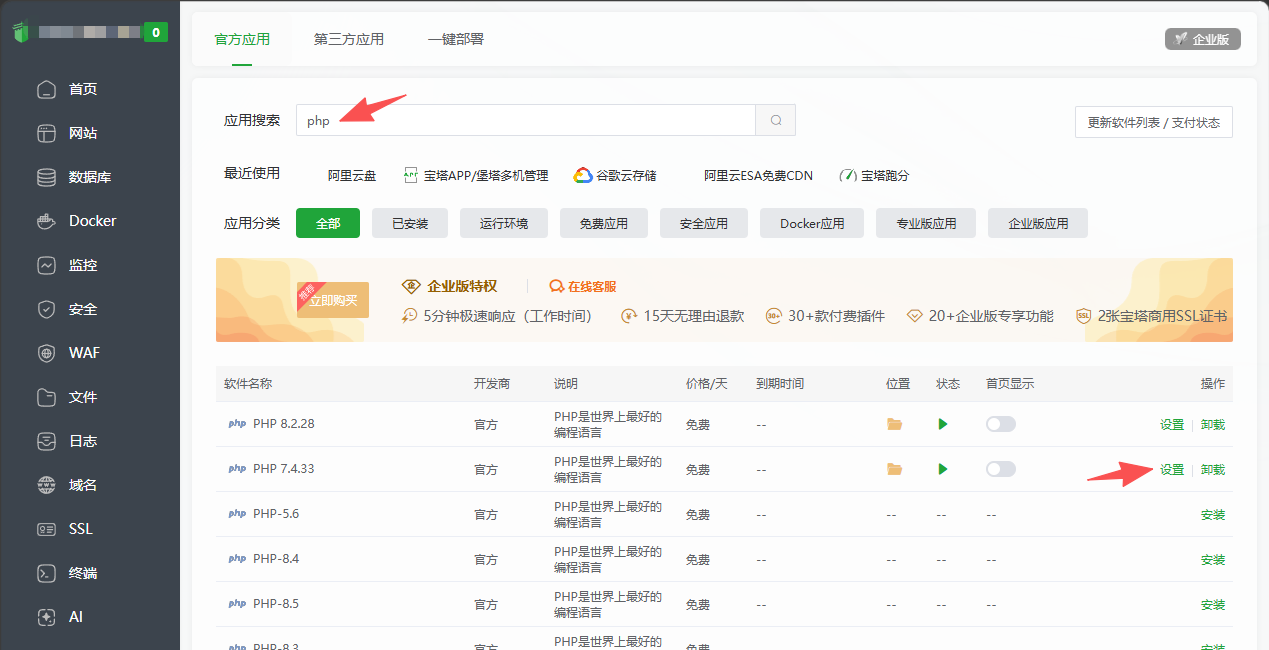Screen dimensions: 1269x650
Task: Click 卸载 for PHP 8.2.28
Action: click(1213, 424)
